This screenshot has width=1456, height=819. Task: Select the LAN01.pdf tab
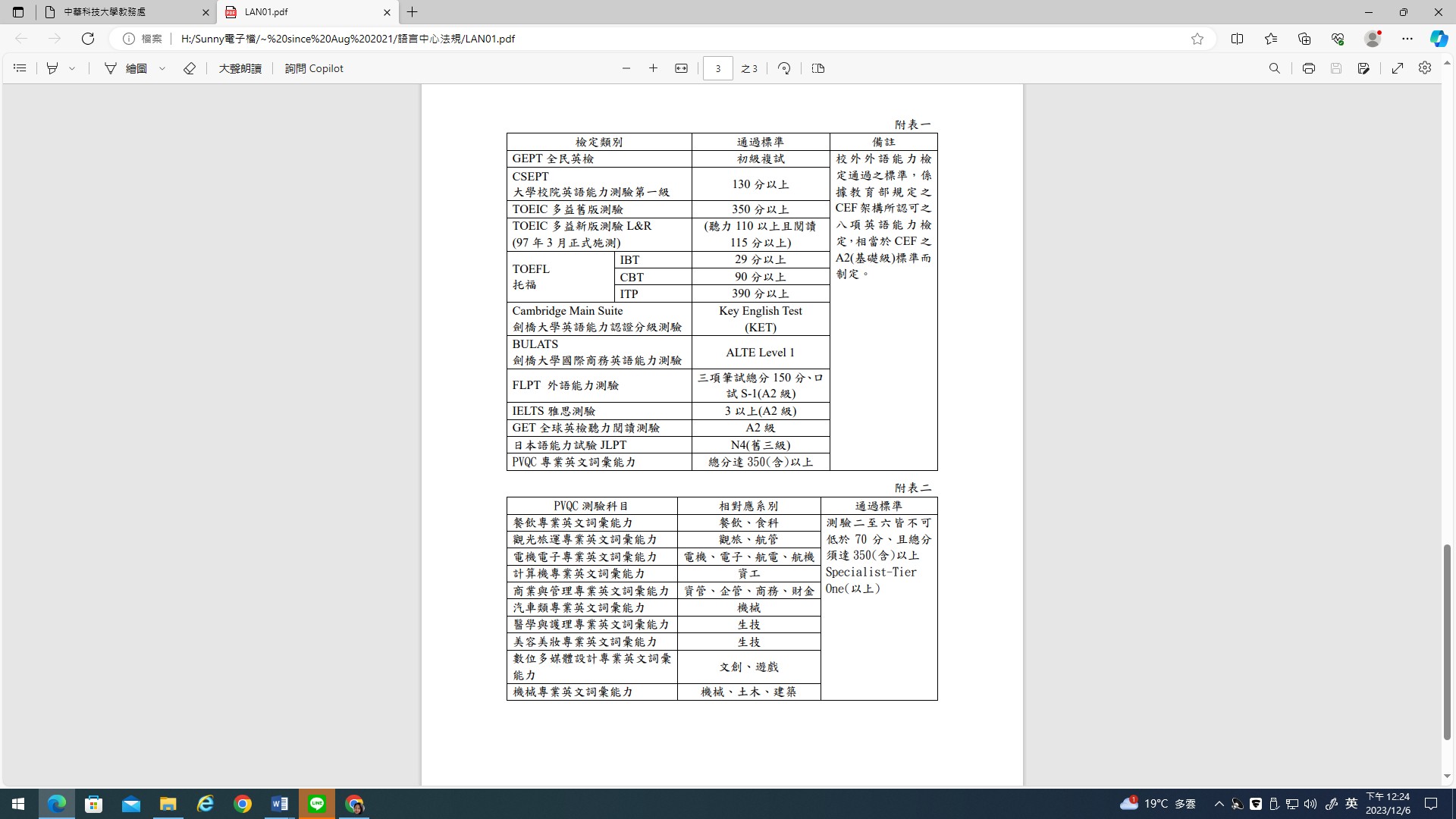(x=307, y=12)
